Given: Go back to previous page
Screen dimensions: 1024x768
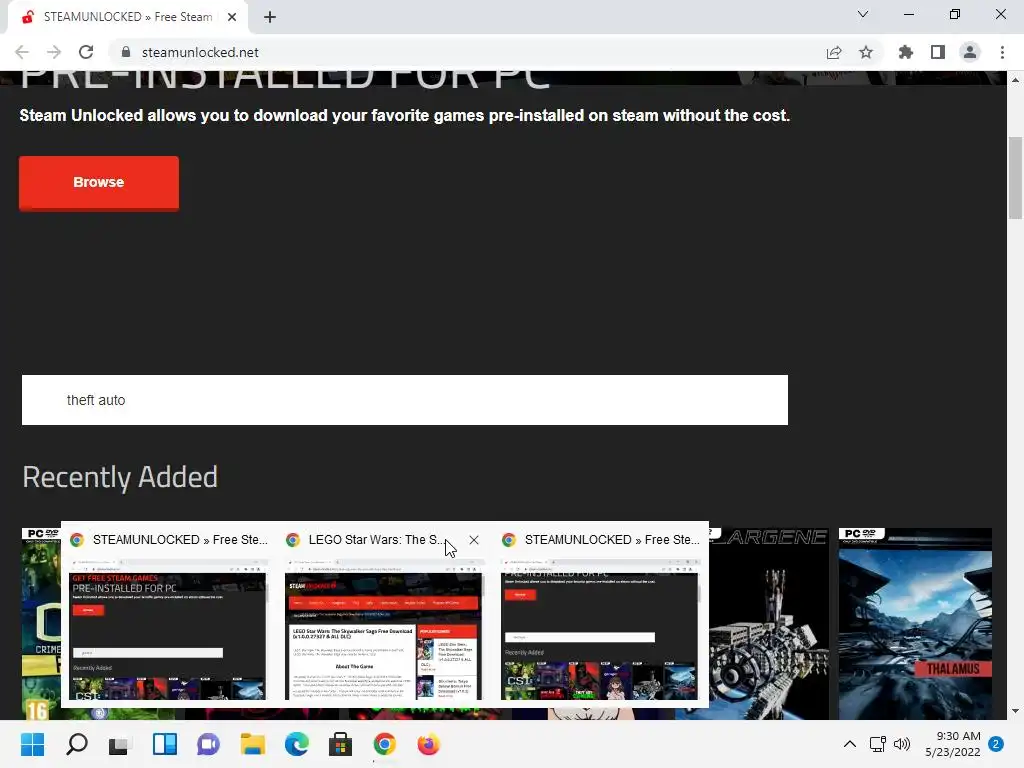Looking at the screenshot, I should 22,52.
